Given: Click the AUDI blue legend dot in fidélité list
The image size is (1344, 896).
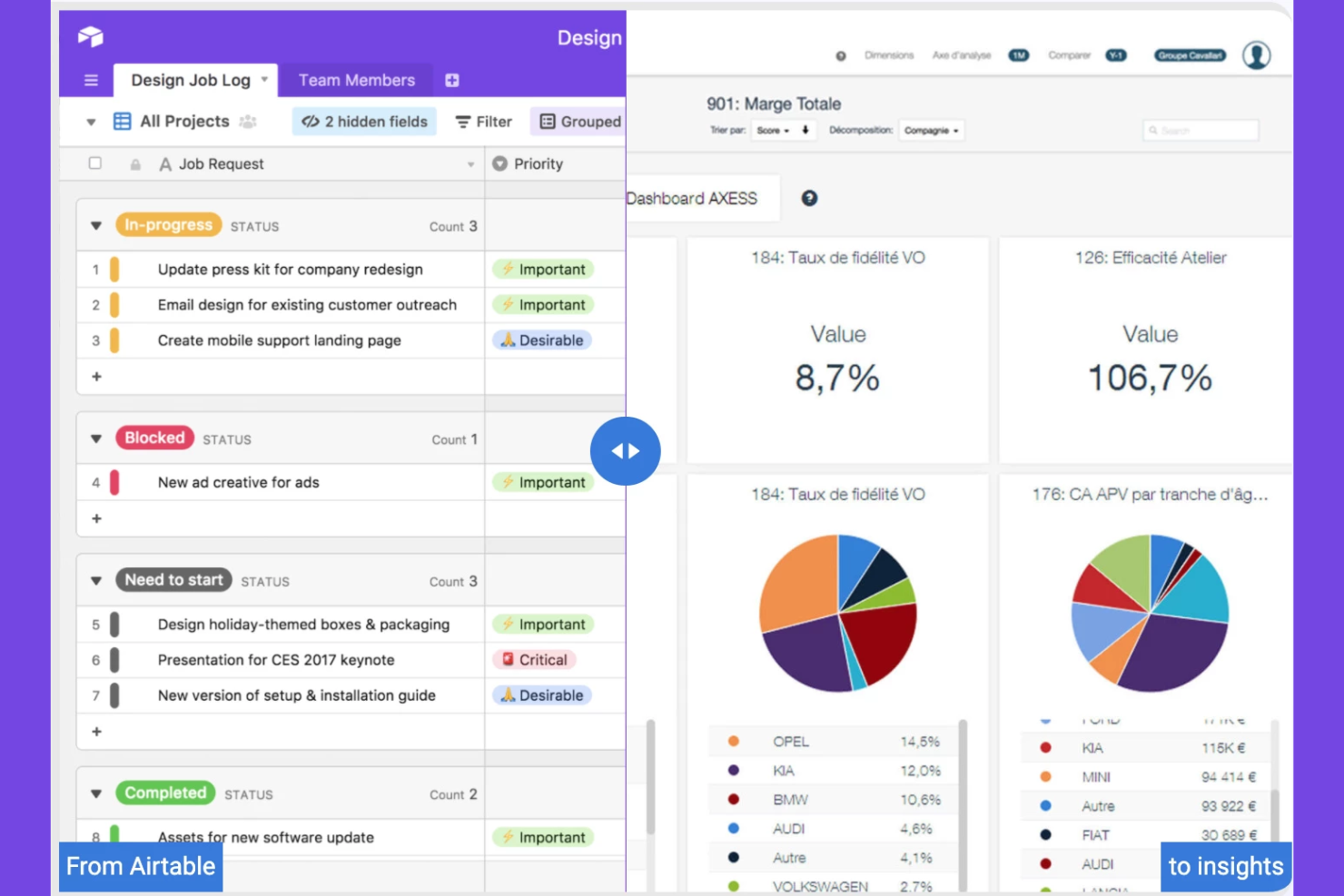Looking at the screenshot, I should [x=733, y=828].
